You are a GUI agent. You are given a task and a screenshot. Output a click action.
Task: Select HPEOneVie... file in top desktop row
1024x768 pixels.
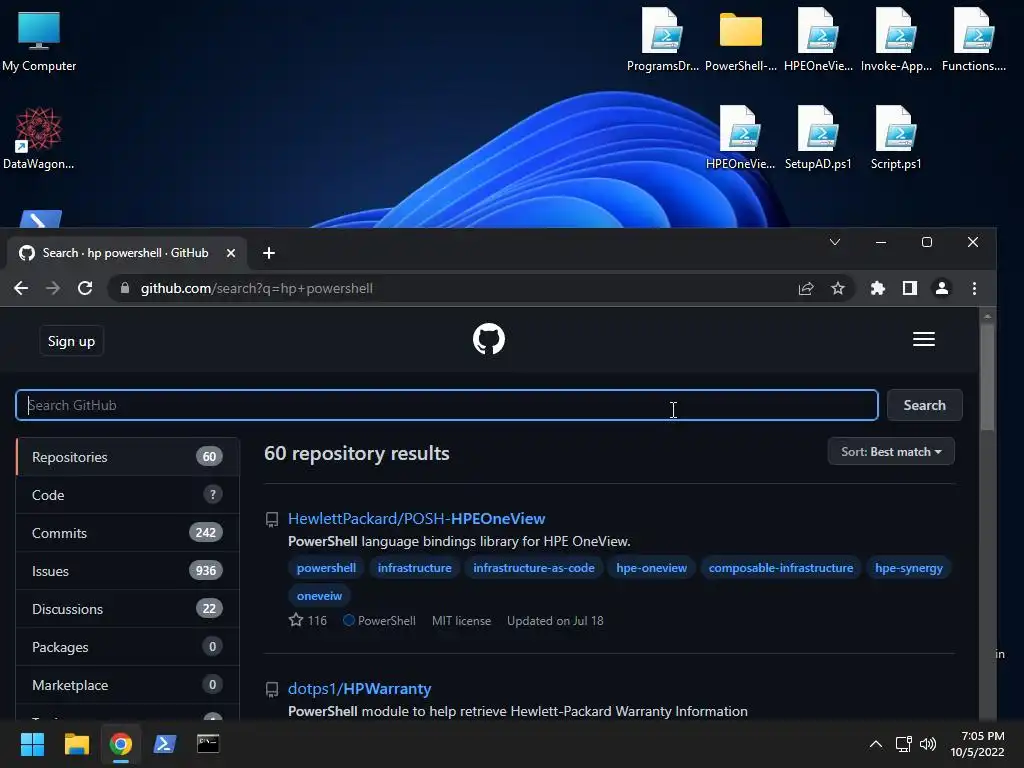(818, 40)
